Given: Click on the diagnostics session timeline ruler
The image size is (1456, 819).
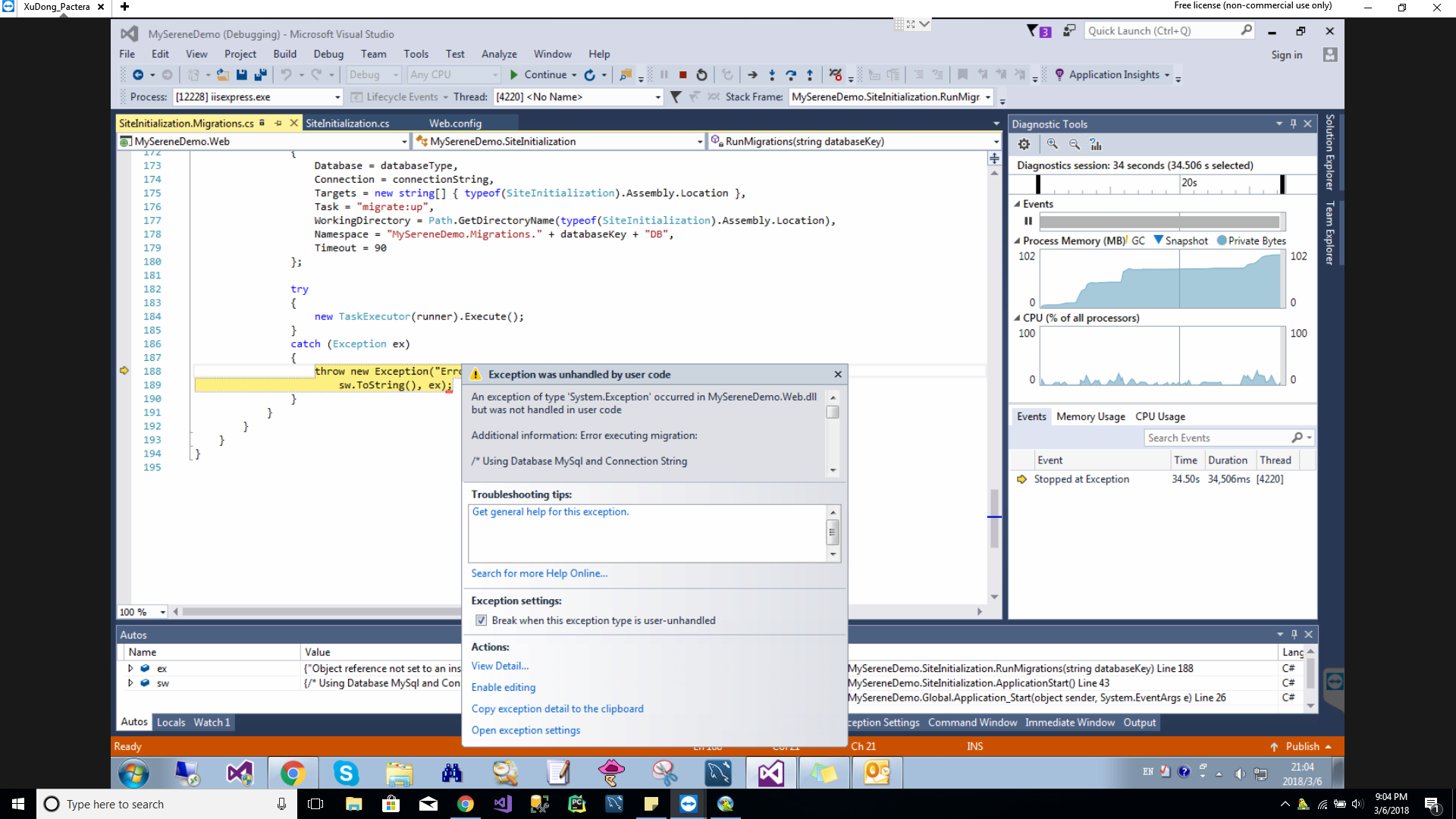Looking at the screenshot, I should click(x=1160, y=184).
